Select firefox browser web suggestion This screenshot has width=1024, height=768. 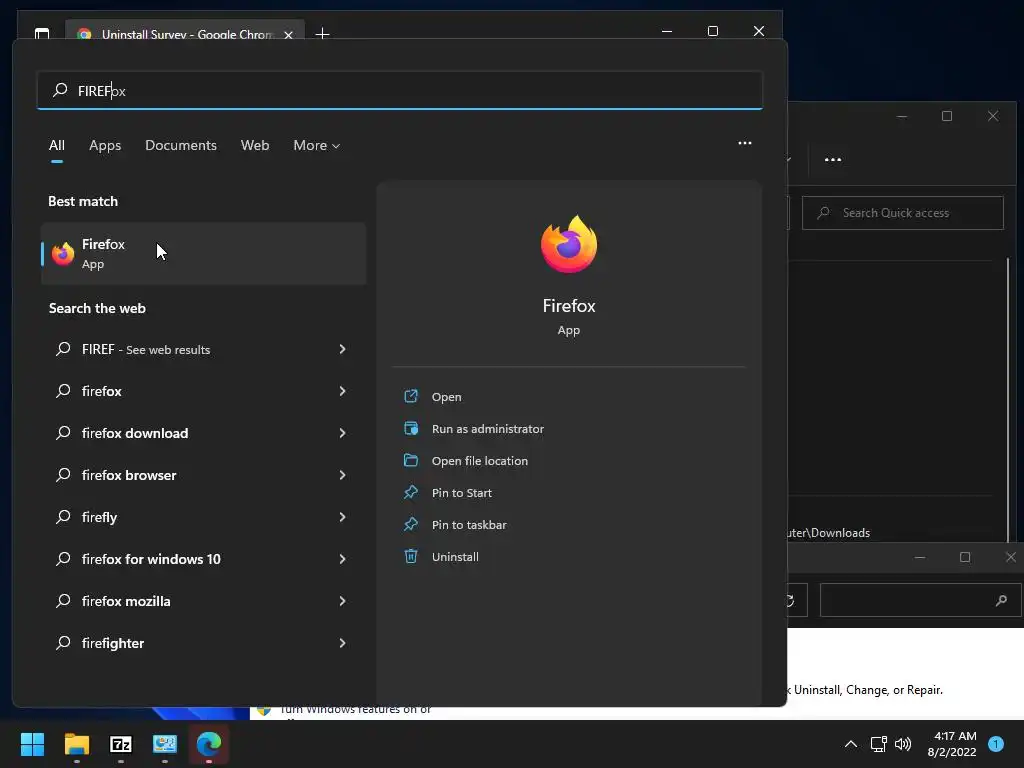203,475
